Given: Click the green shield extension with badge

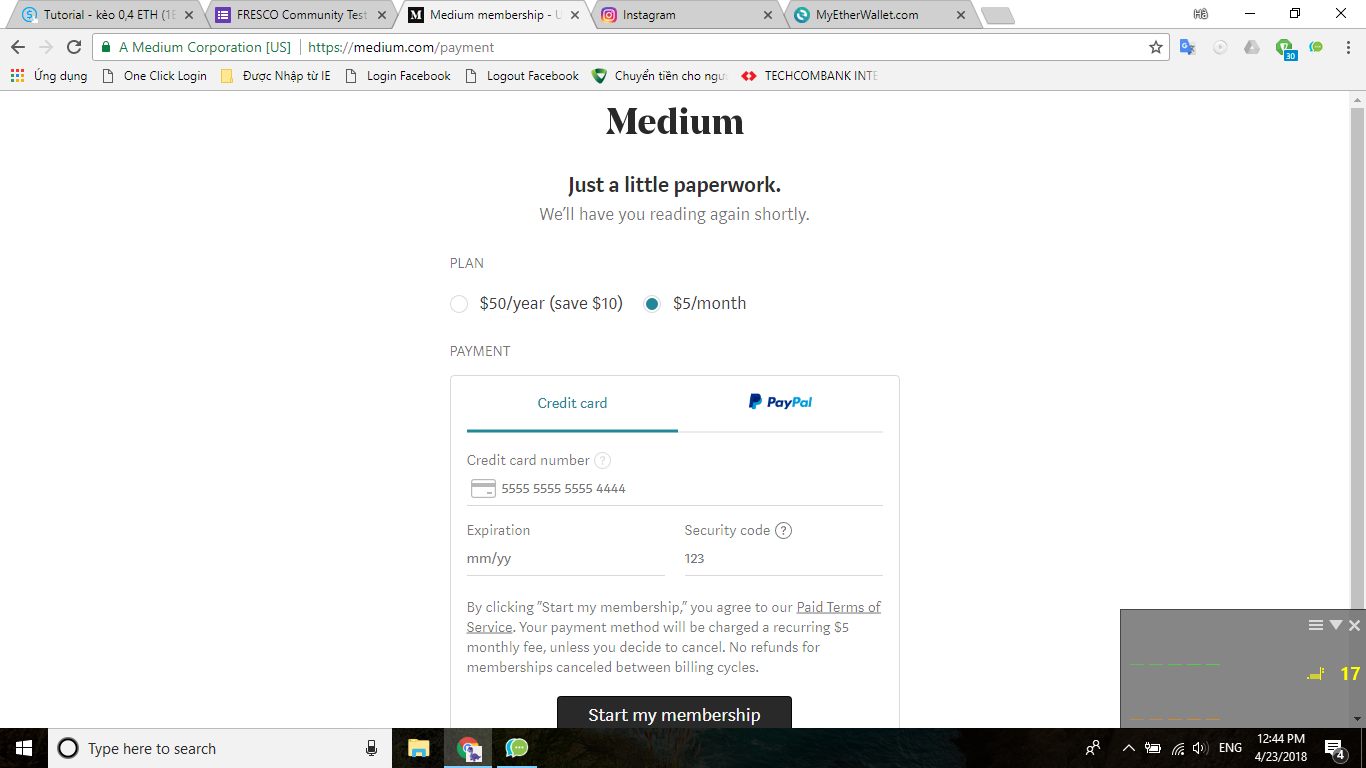Looking at the screenshot, I should [x=1285, y=48].
